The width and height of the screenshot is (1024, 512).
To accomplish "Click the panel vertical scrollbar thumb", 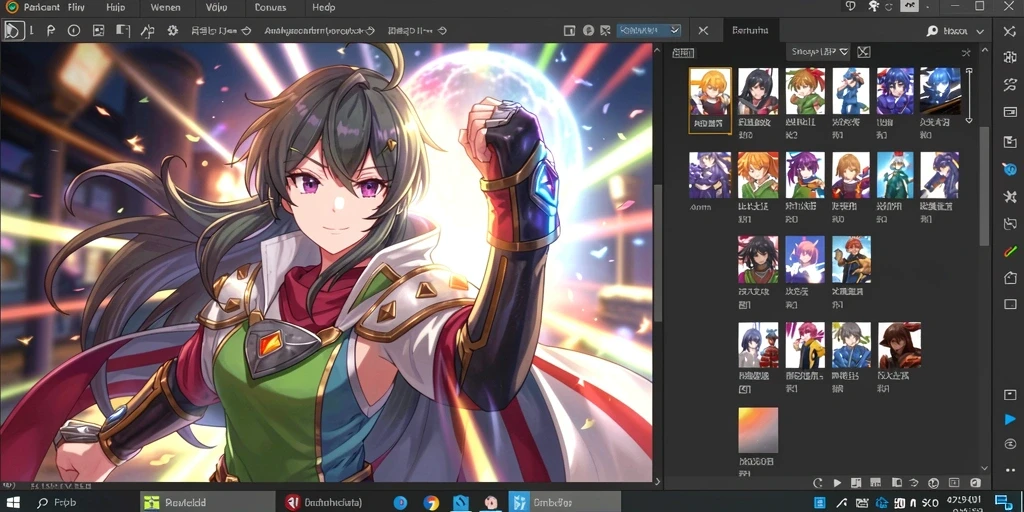I will pos(985,186).
